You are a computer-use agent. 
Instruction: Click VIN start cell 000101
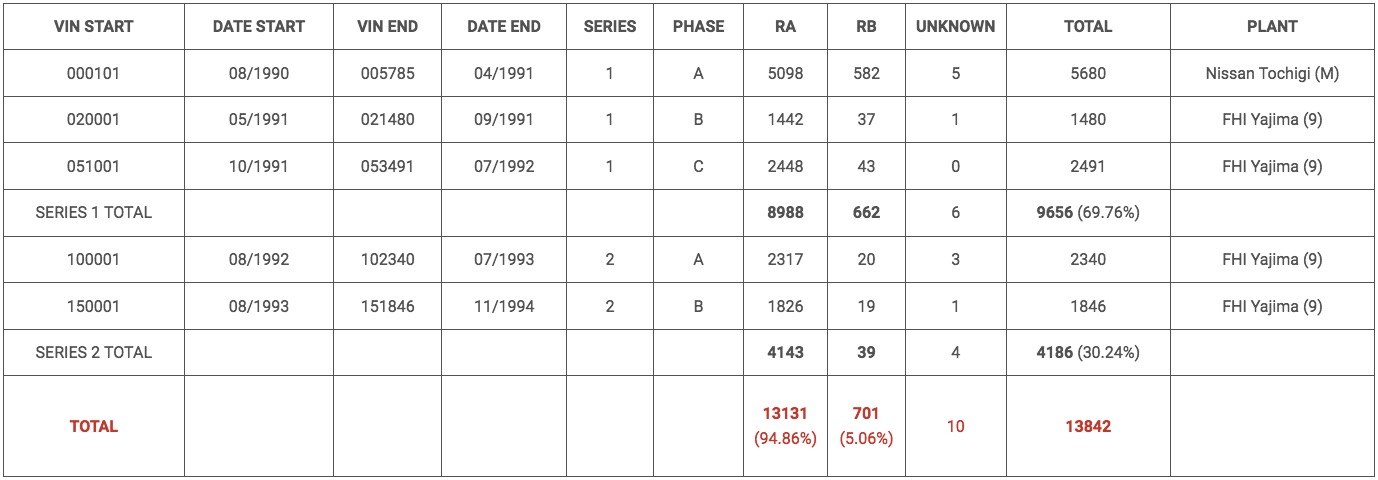(94, 73)
